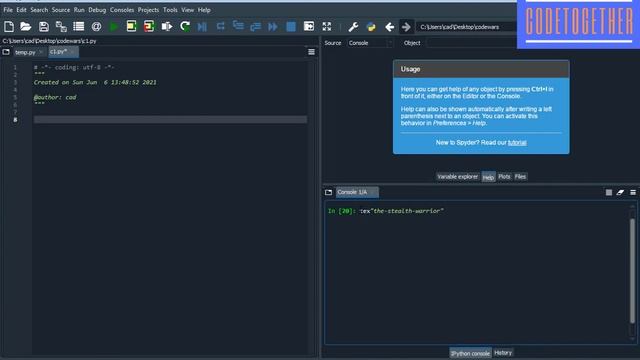Interrupt kernel with console stop button
This screenshot has height=360, width=640.
[609, 192]
